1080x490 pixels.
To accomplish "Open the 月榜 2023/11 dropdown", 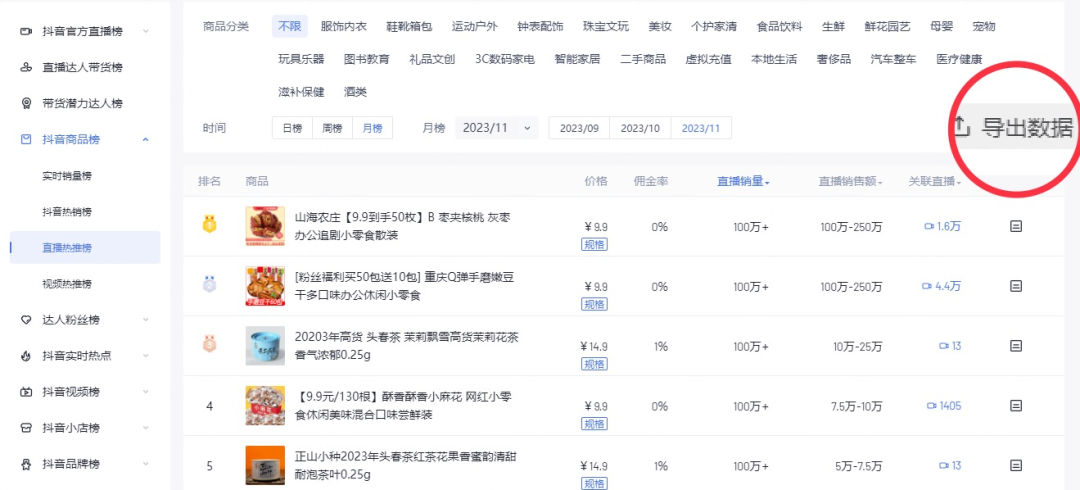I will pyautogui.click(x=497, y=128).
